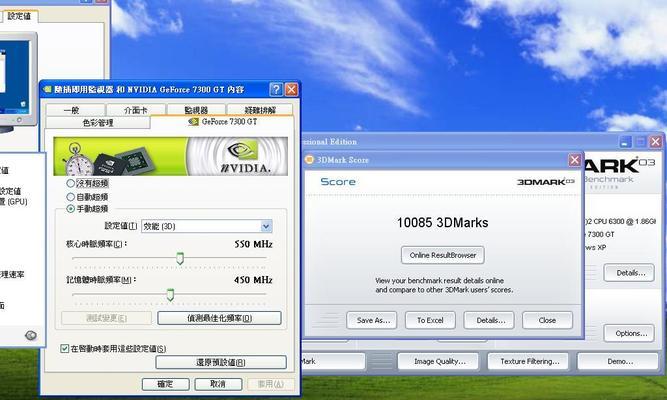Switch to the 介面卡 tab
This screenshot has height=400, width=667.
coord(136,110)
